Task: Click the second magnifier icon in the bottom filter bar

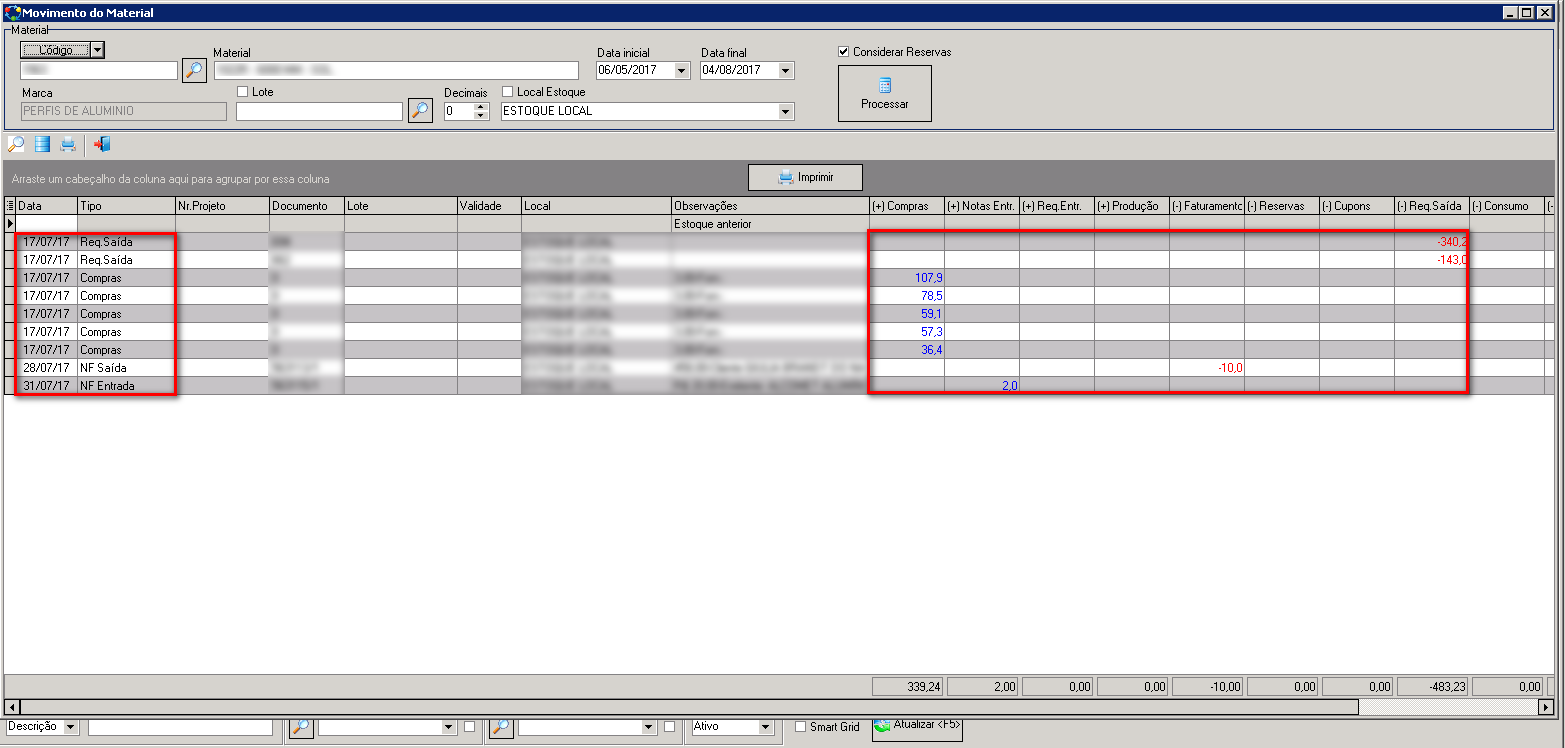Action: tap(501, 728)
